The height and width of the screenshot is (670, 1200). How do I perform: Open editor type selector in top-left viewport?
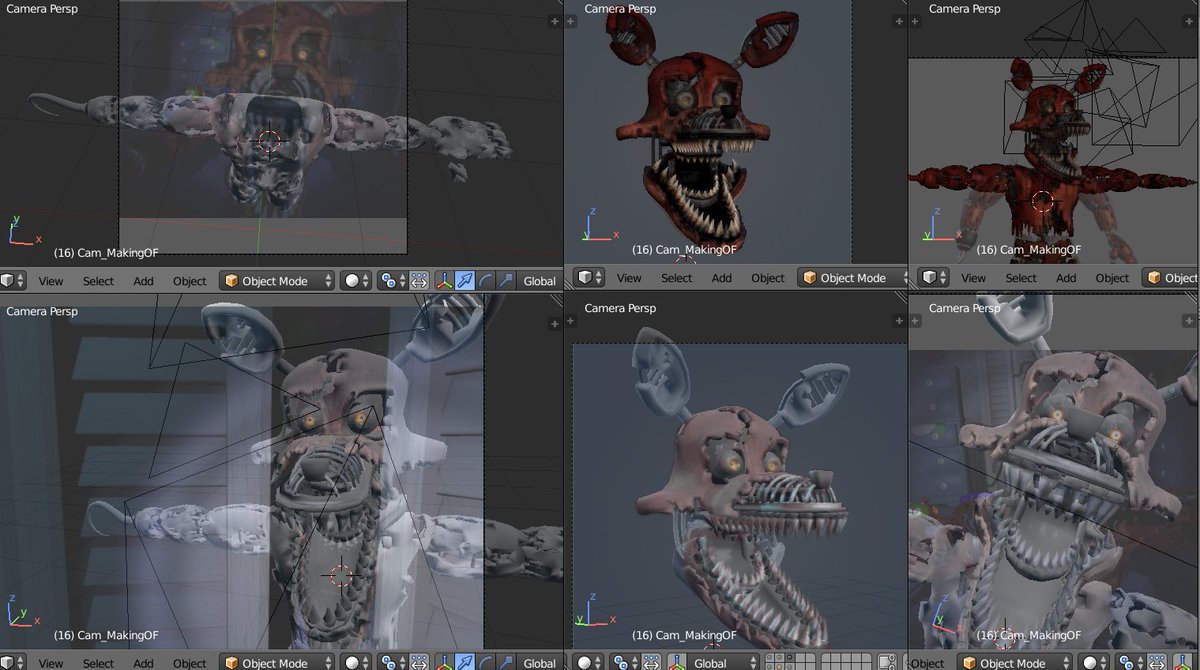click(x=12, y=280)
